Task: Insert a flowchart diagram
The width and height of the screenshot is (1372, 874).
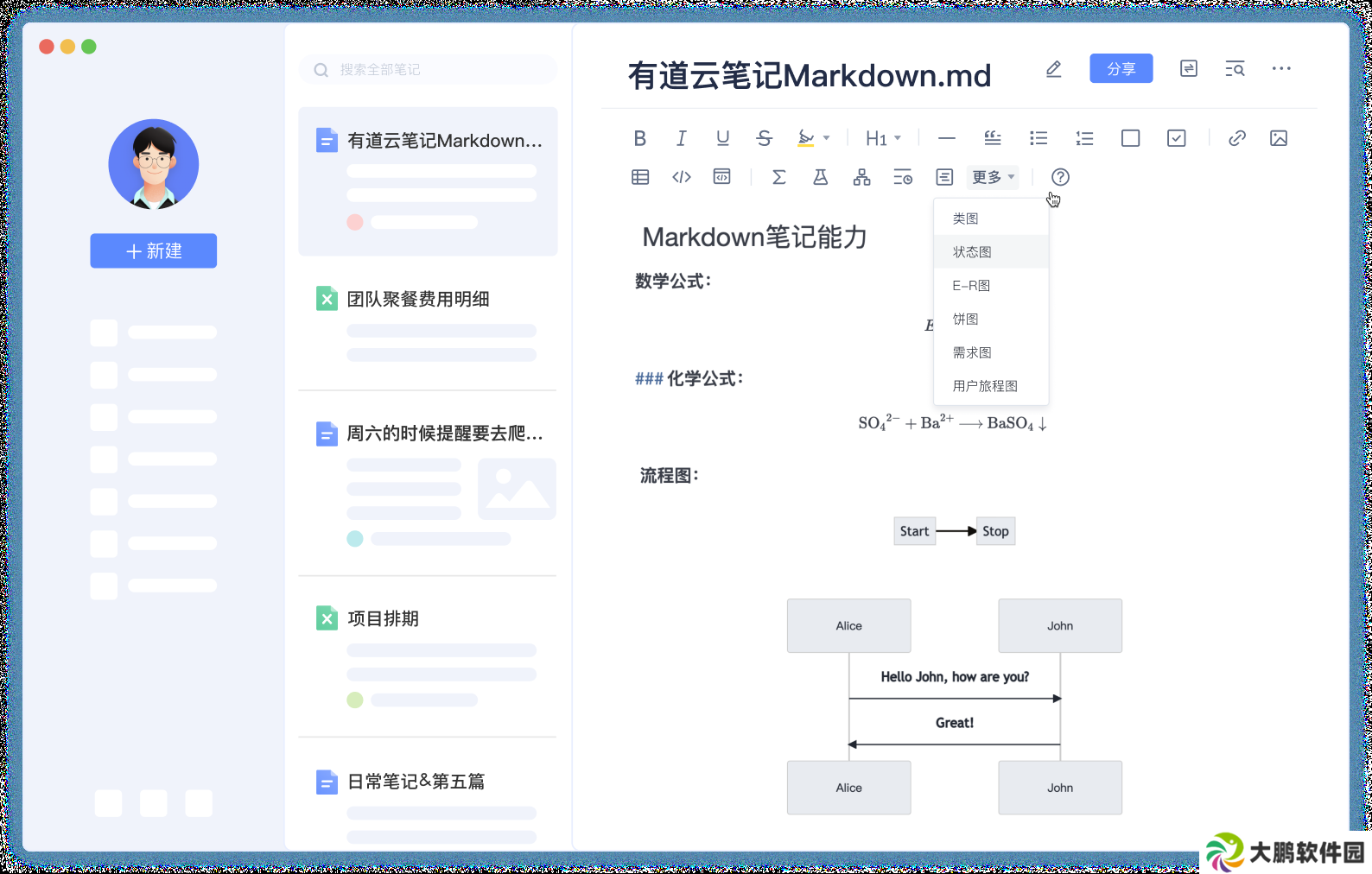Action: click(x=861, y=177)
